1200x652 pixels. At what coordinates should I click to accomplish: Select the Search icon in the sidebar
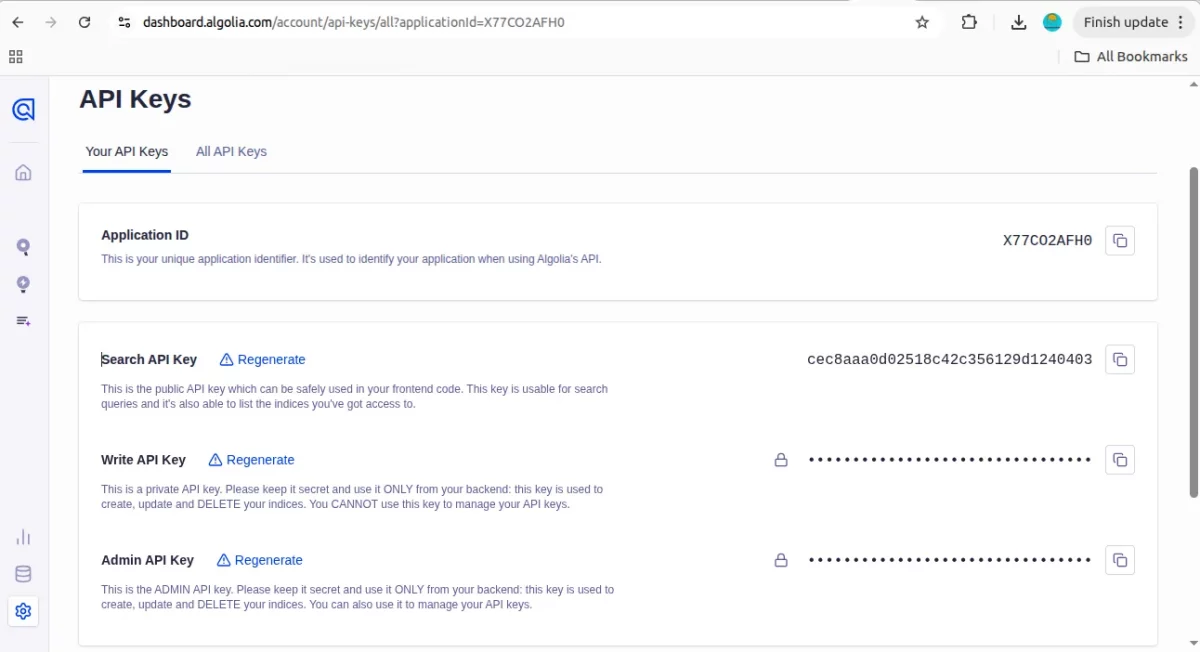click(23, 246)
